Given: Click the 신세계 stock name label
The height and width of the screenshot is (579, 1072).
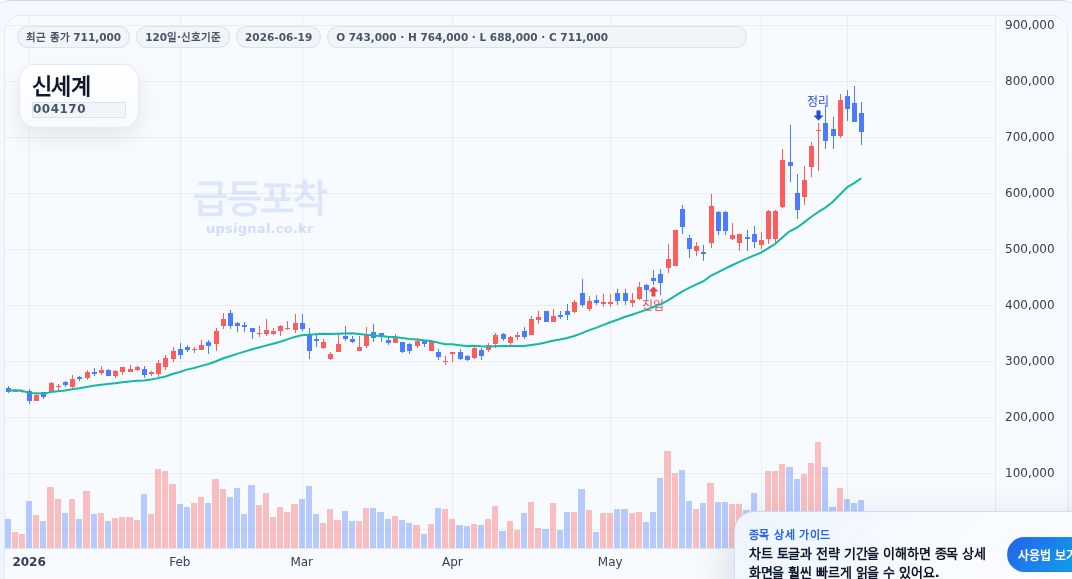Looking at the screenshot, I should [62, 86].
